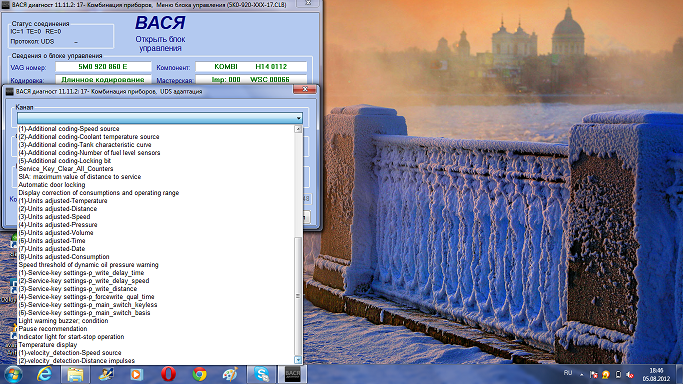
Task: Close the UDS адаптация window
Action: pos(305,89)
